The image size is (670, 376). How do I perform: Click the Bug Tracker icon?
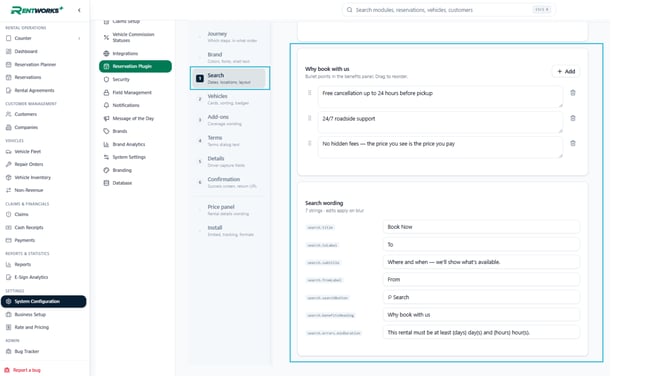click(x=9, y=351)
